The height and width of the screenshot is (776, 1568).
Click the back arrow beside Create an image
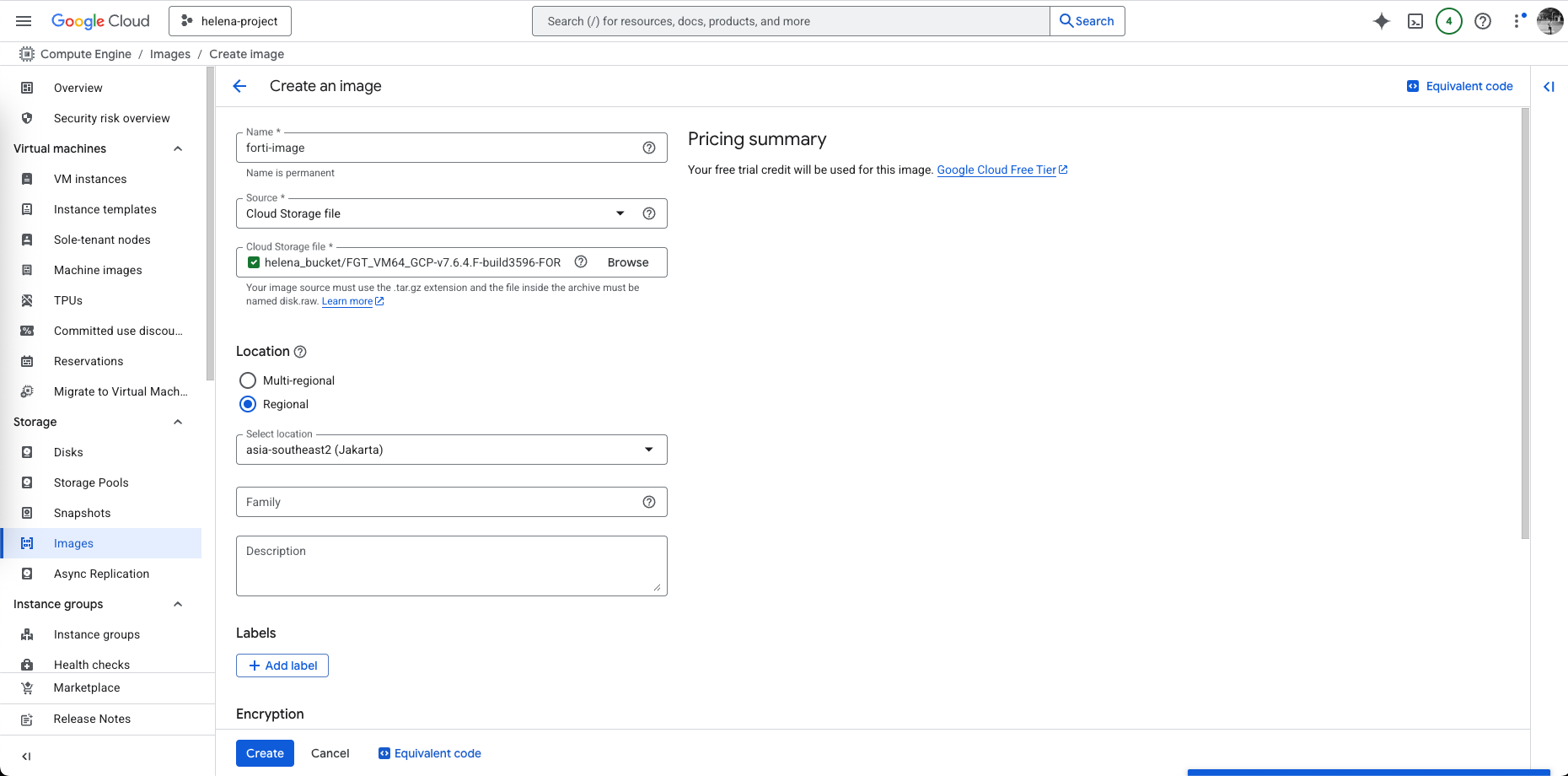239,86
